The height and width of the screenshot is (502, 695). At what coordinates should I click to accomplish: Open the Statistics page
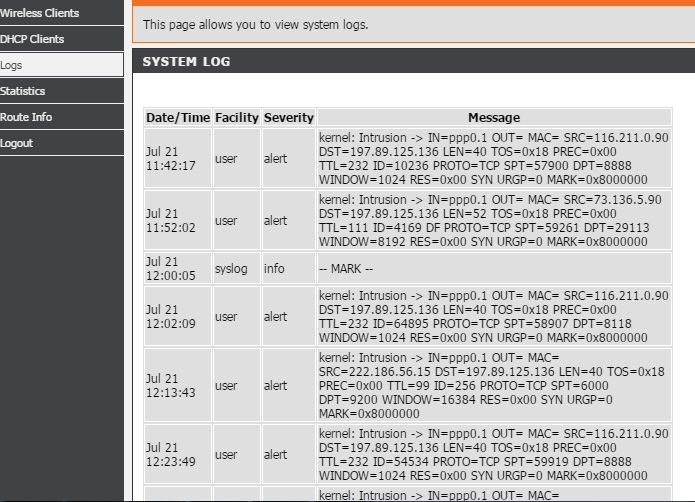click(x=23, y=91)
